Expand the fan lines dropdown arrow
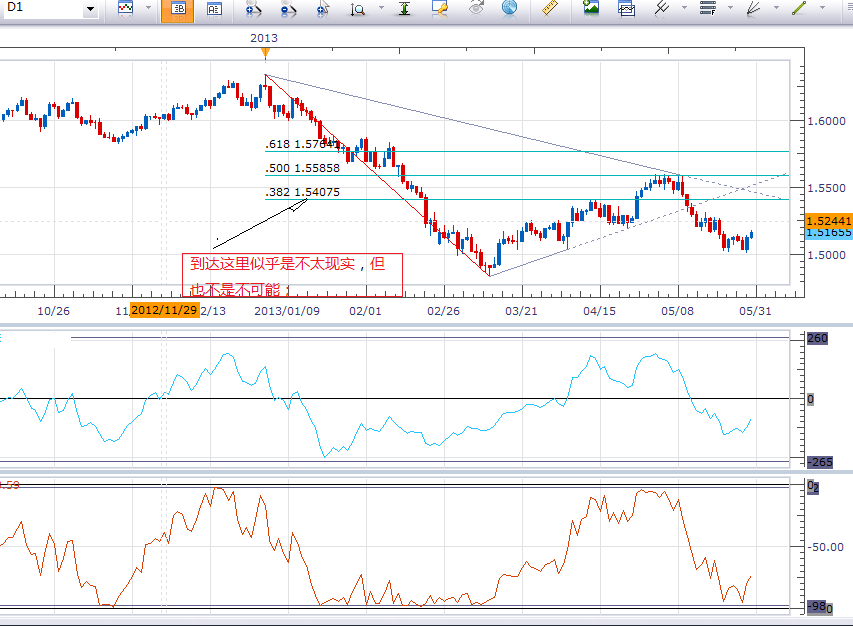Image resolution: width=853 pixels, height=626 pixels. coord(776,8)
